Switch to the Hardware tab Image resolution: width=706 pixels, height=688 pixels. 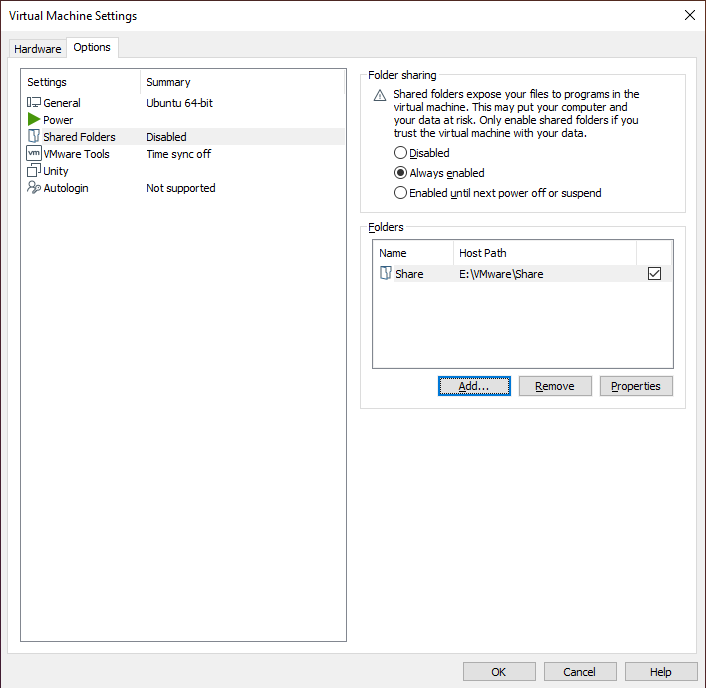37,49
